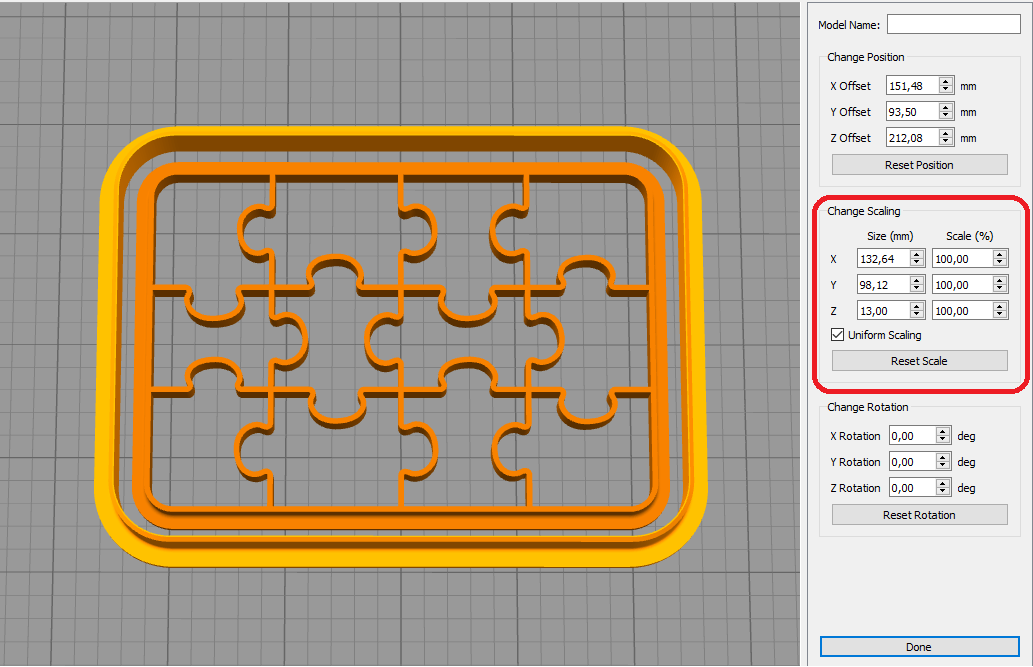The image size is (1033, 667).
Task: Decrease the Y Offset with down arrow
Action: 946,116
